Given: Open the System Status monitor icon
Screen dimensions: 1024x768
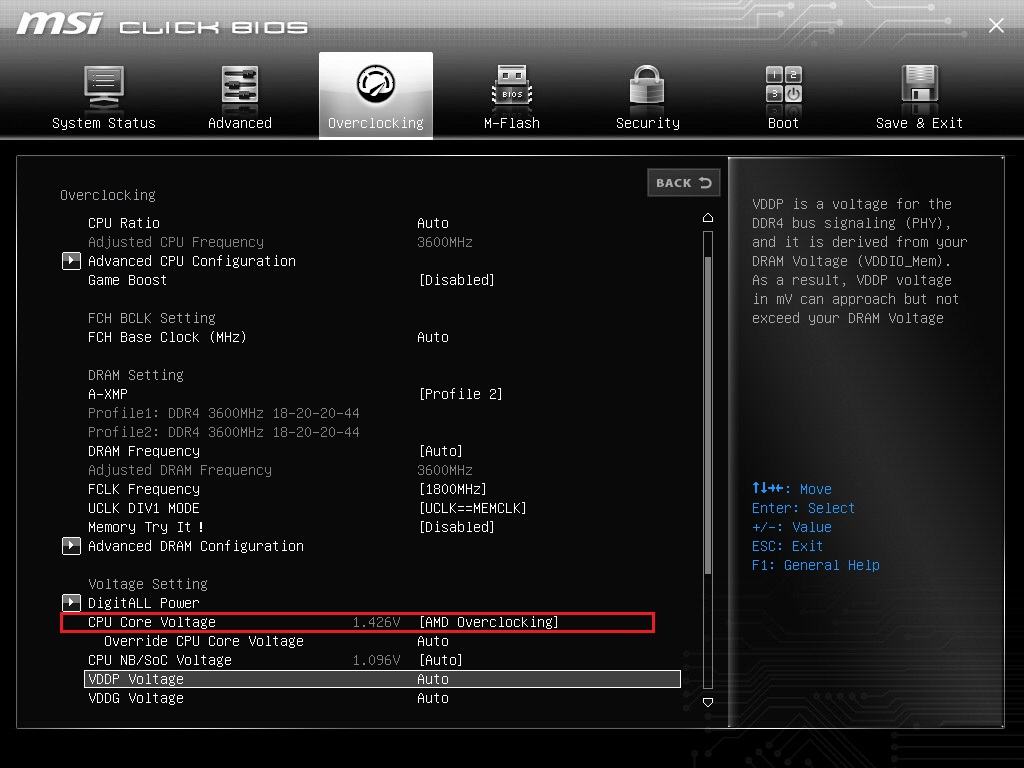Looking at the screenshot, I should click(x=104, y=88).
